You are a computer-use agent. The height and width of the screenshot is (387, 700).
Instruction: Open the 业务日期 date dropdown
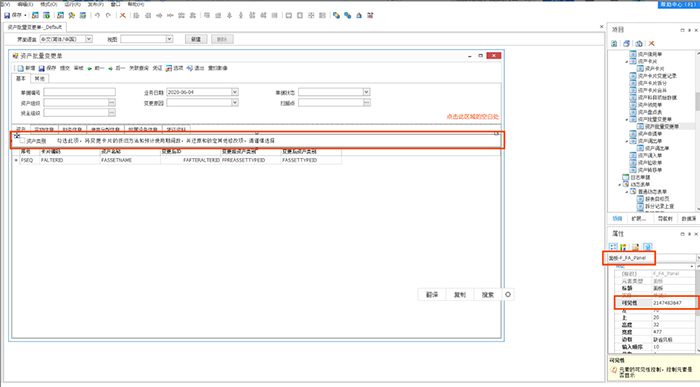click(235, 92)
